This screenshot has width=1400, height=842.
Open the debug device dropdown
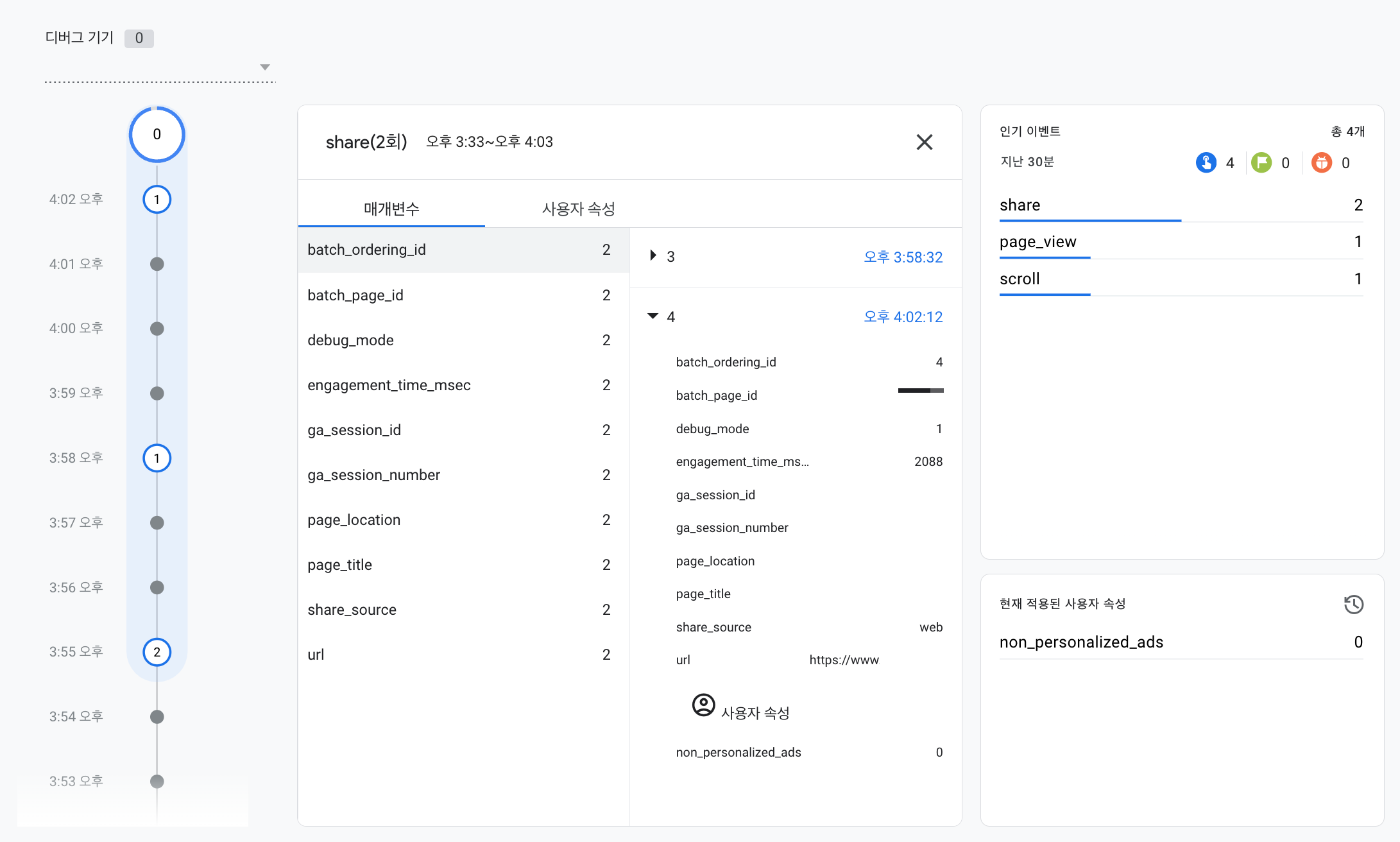pos(264,67)
